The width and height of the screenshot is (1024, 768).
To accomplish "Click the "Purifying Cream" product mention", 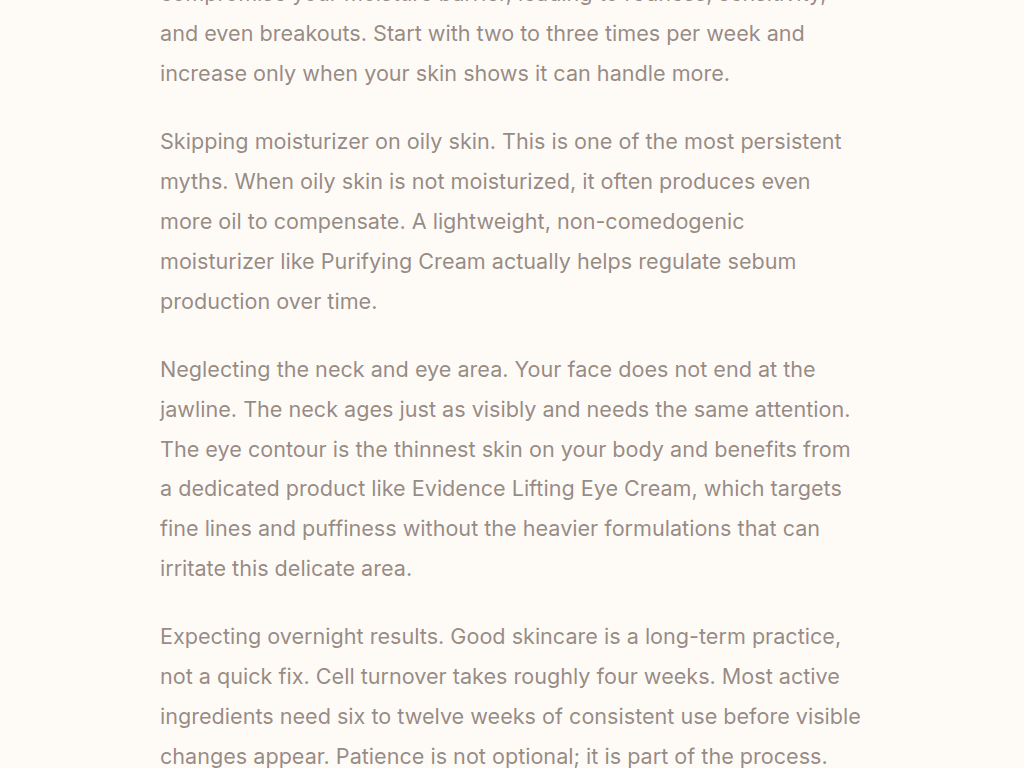I will tap(402, 262).
